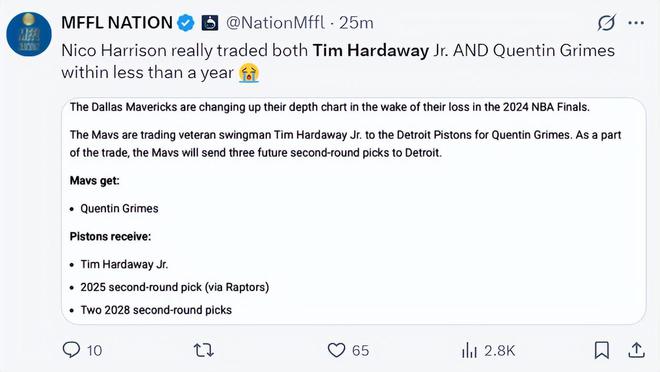Click the blue verified checkmark badge
This screenshot has height=372, width=660.
pyautogui.click(x=186, y=23)
